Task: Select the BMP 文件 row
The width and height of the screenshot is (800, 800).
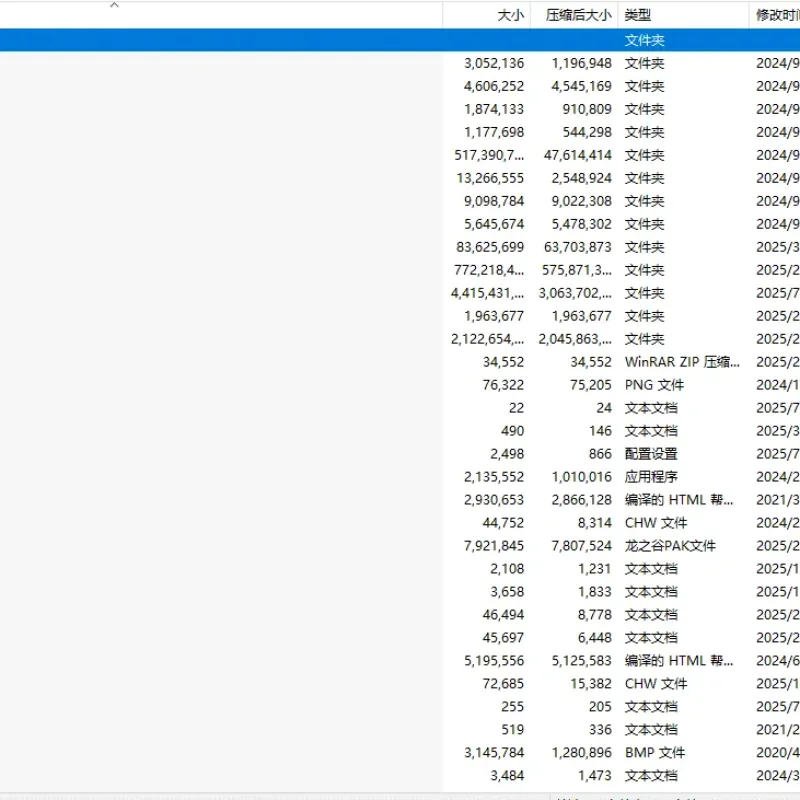Action: tap(400, 752)
